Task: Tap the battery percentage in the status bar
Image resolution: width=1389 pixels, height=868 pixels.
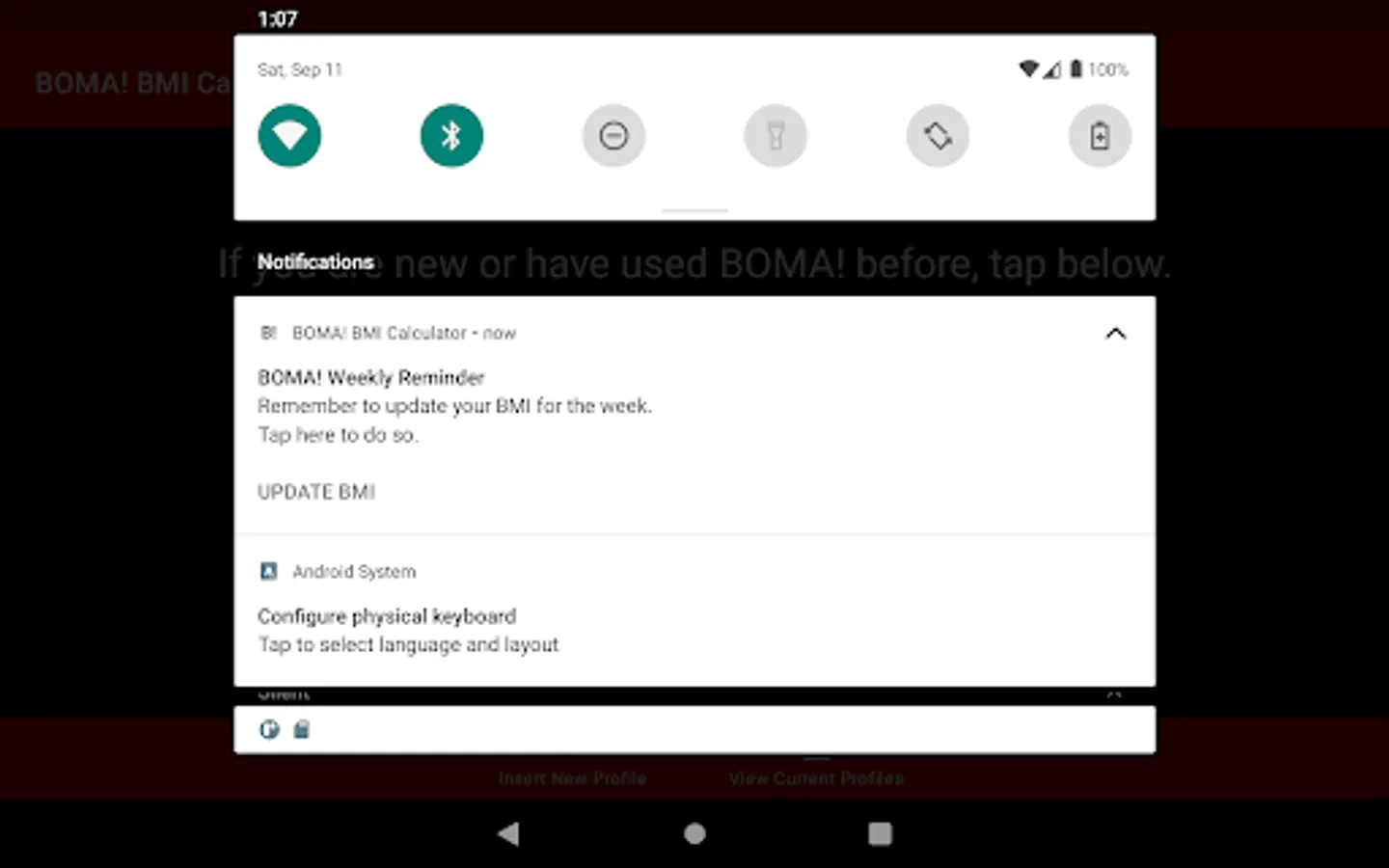Action: pyautogui.click(x=1108, y=68)
